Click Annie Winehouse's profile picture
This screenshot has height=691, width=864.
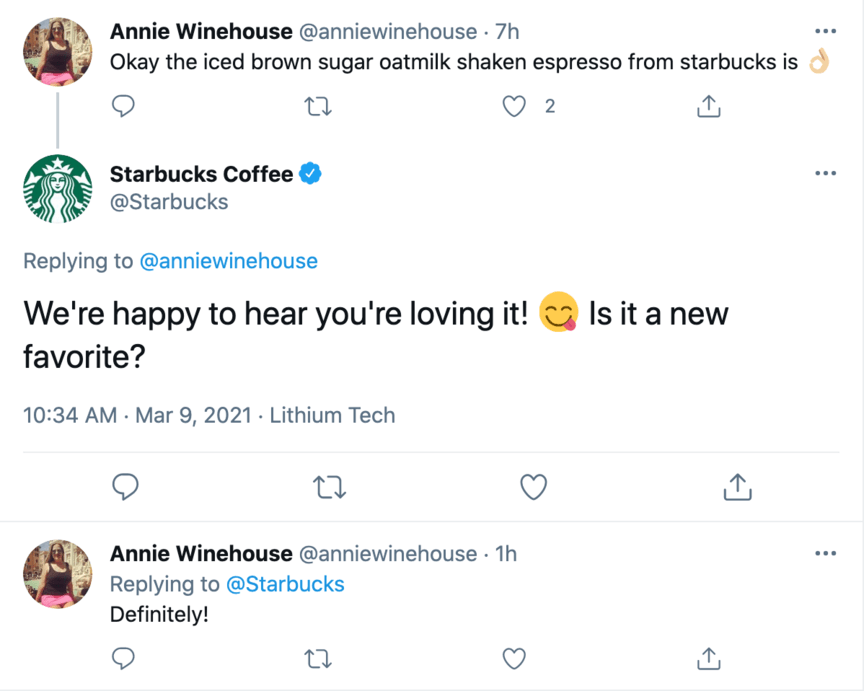point(57,51)
